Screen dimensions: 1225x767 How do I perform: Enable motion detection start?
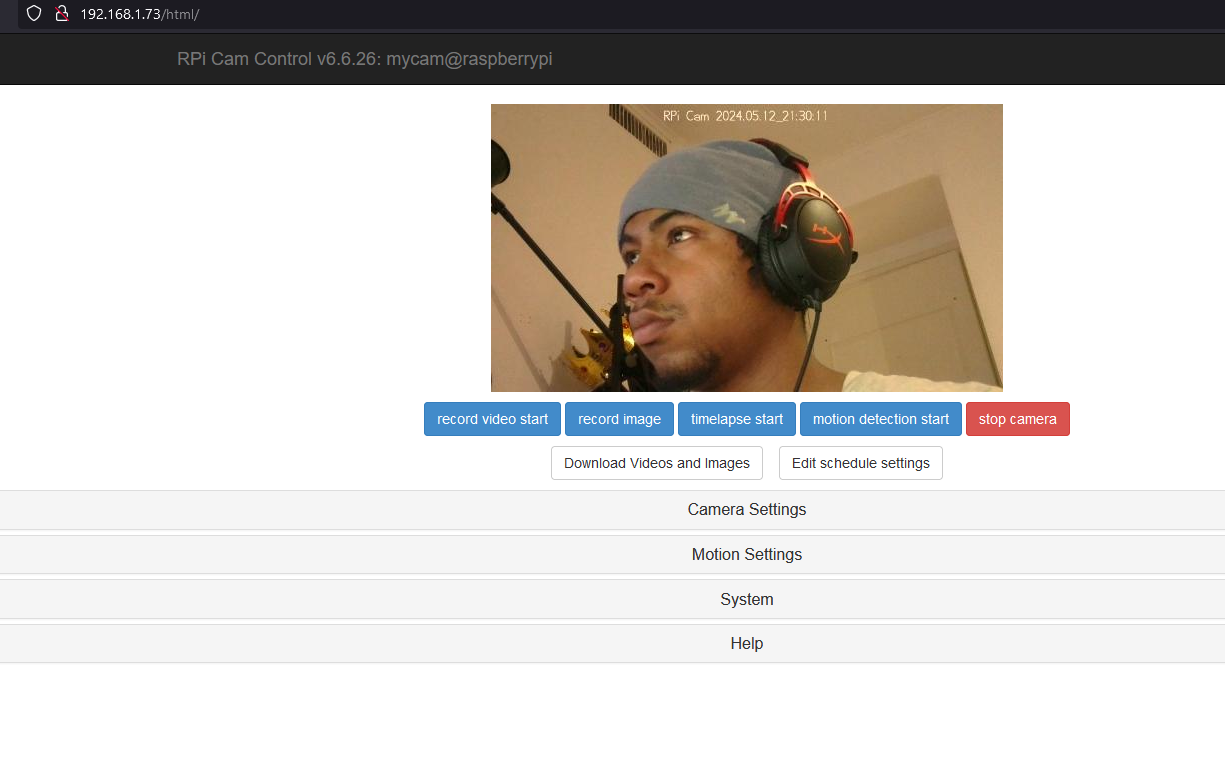880,419
